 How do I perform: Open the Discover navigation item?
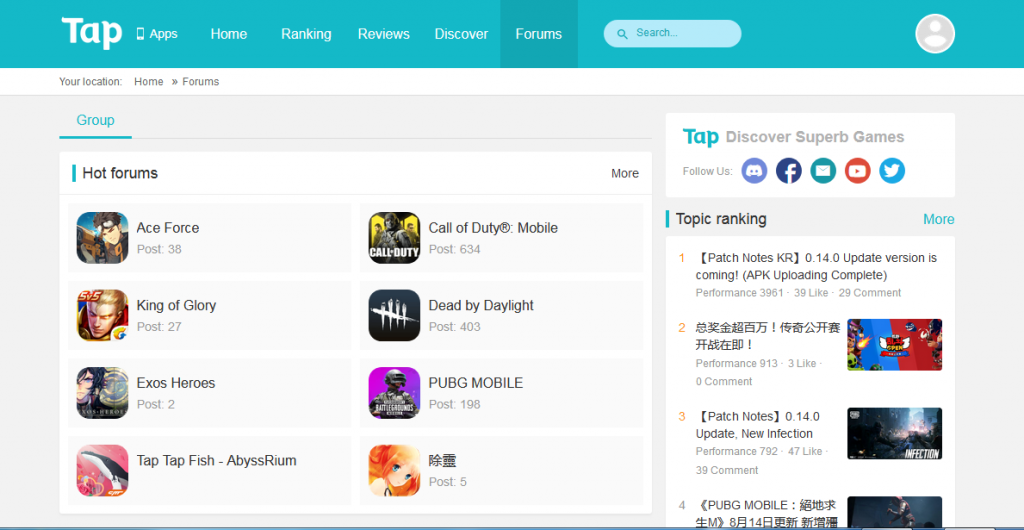(x=461, y=34)
